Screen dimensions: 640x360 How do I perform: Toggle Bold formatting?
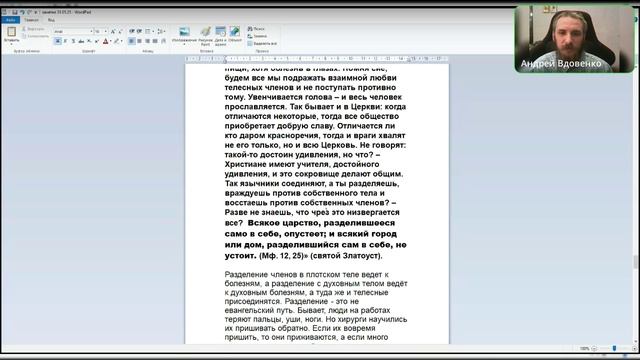click(58, 41)
